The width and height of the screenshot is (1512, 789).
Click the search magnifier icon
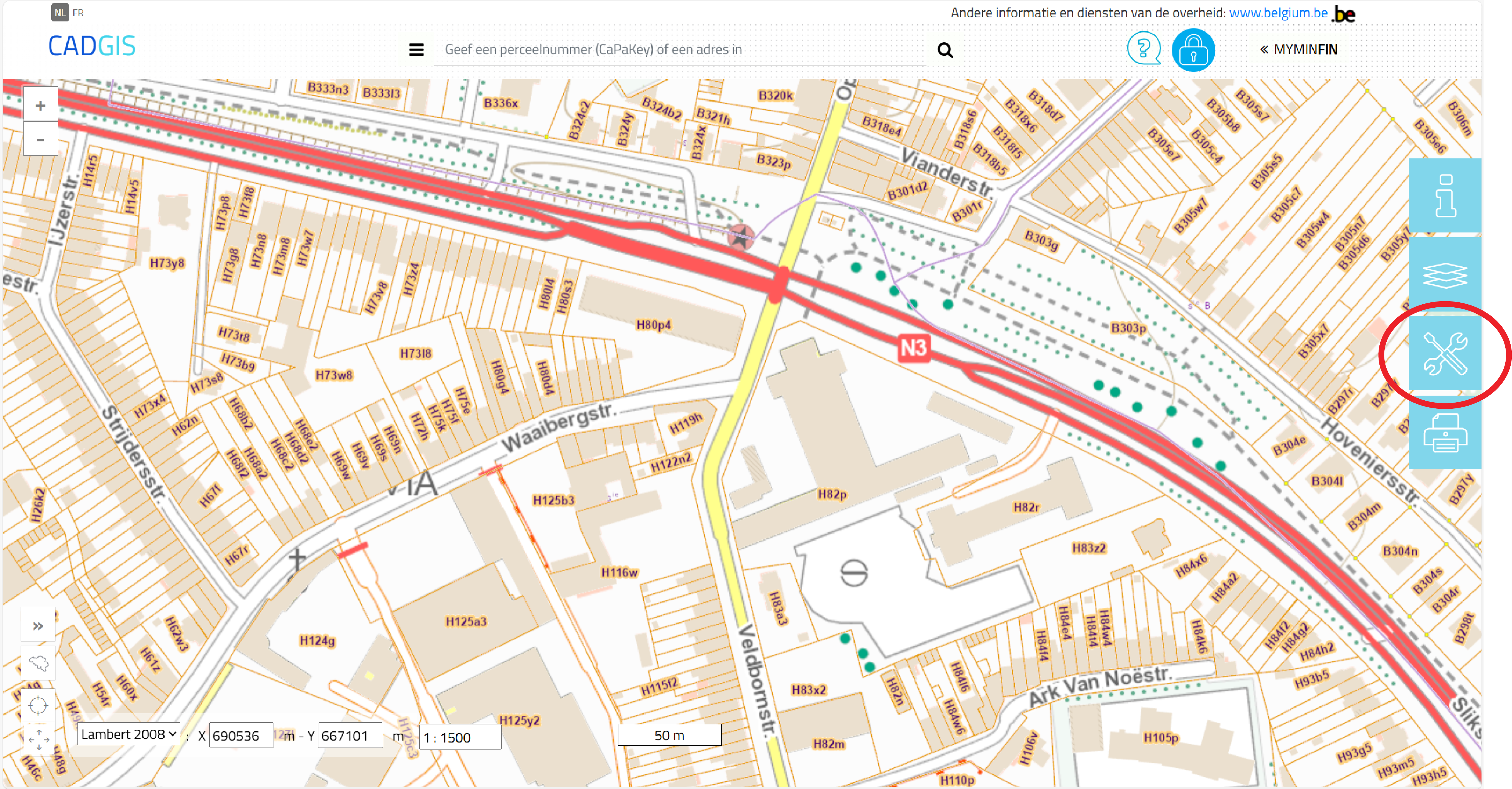(x=945, y=50)
